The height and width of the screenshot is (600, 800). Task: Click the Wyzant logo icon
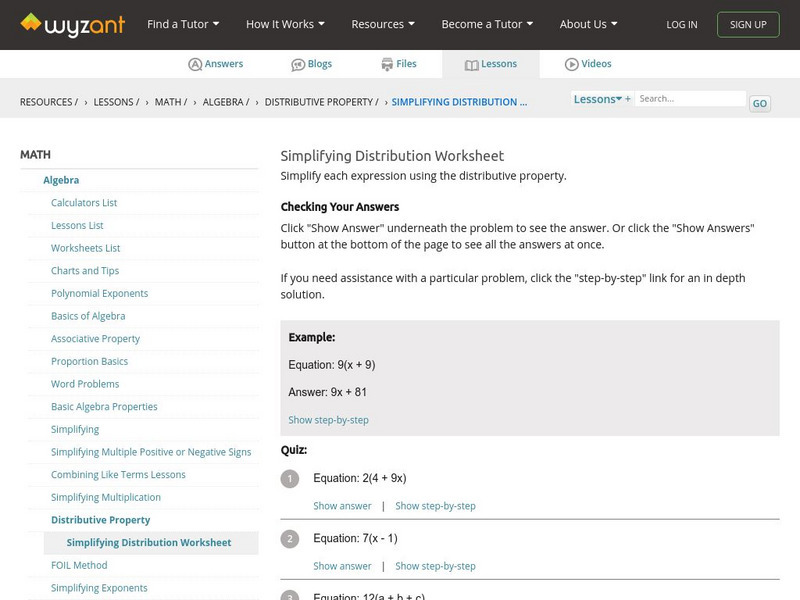pyautogui.click(x=32, y=23)
